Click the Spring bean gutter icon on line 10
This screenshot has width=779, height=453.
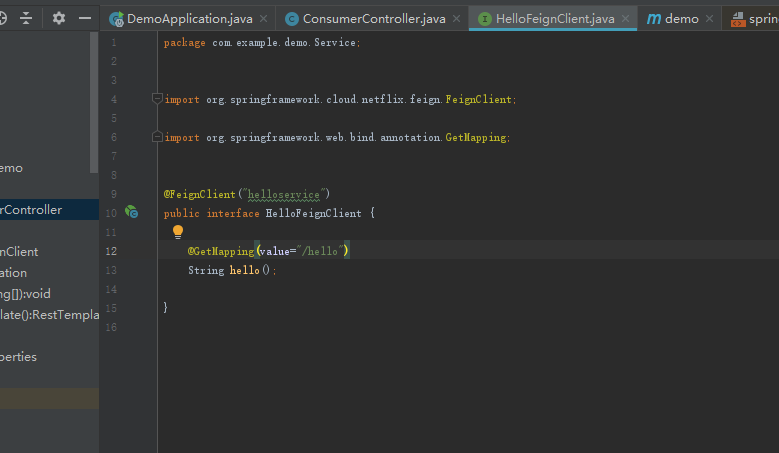(x=131, y=212)
